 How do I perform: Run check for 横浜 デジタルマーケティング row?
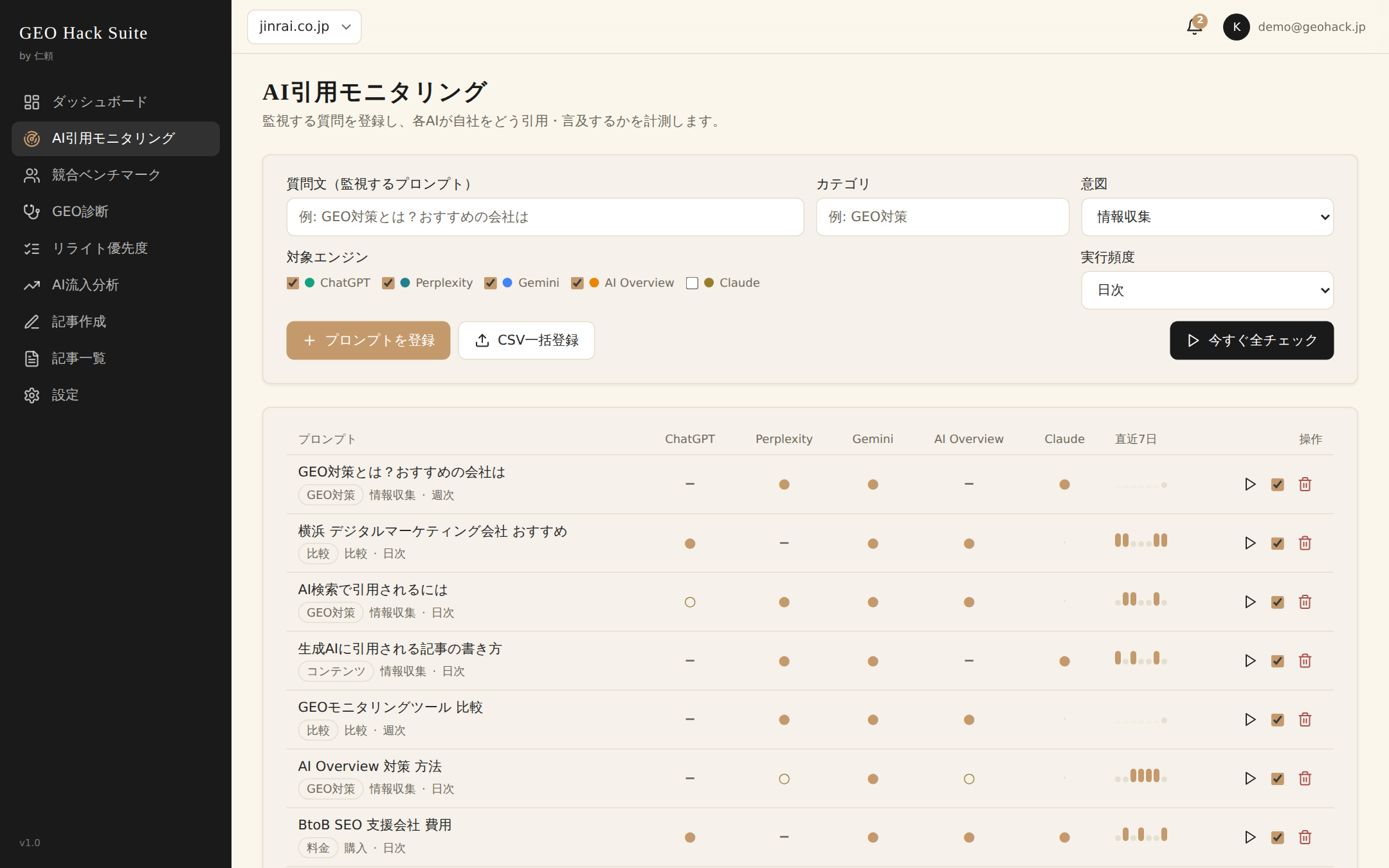1250,543
